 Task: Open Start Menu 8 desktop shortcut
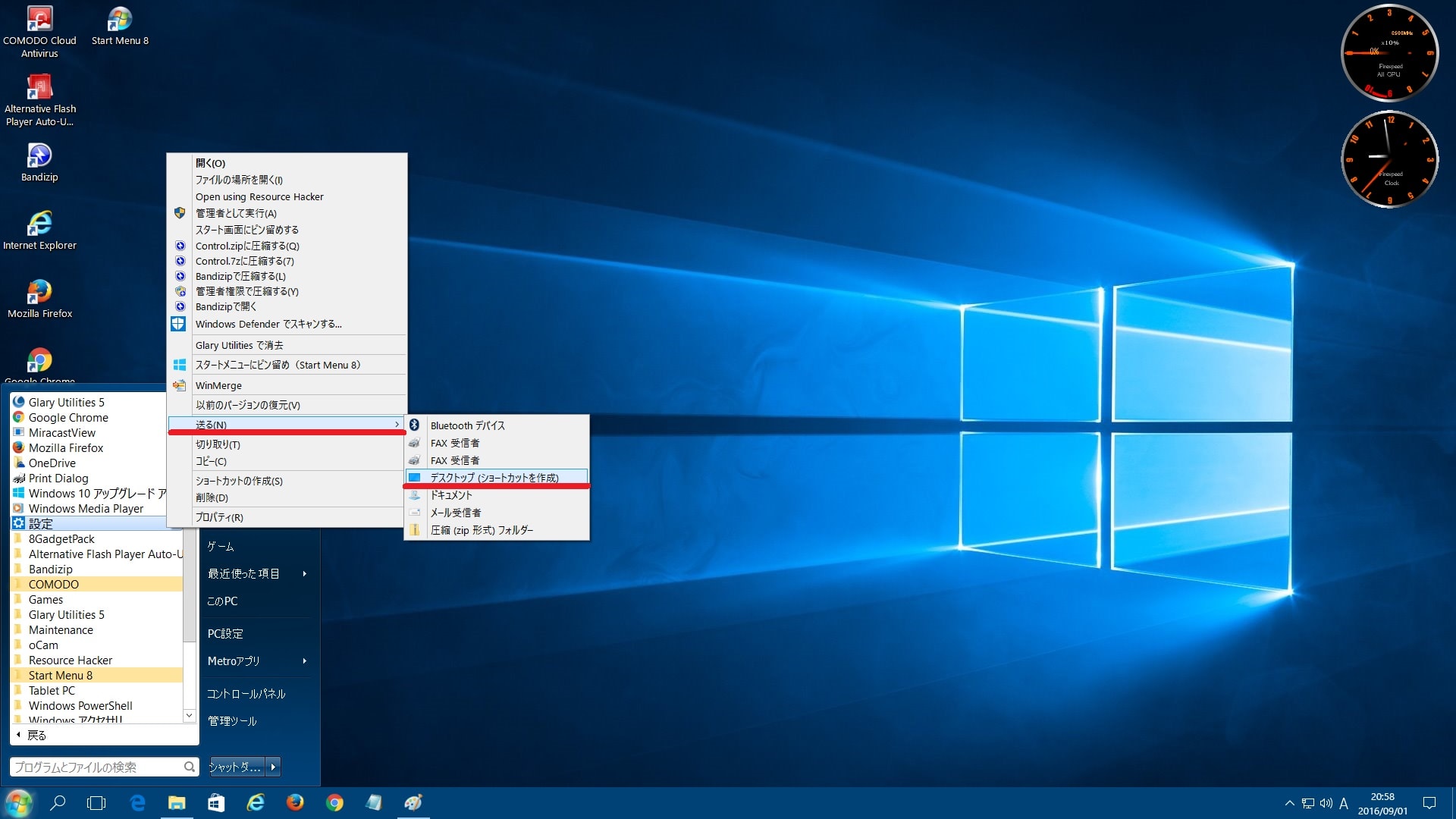(120, 27)
